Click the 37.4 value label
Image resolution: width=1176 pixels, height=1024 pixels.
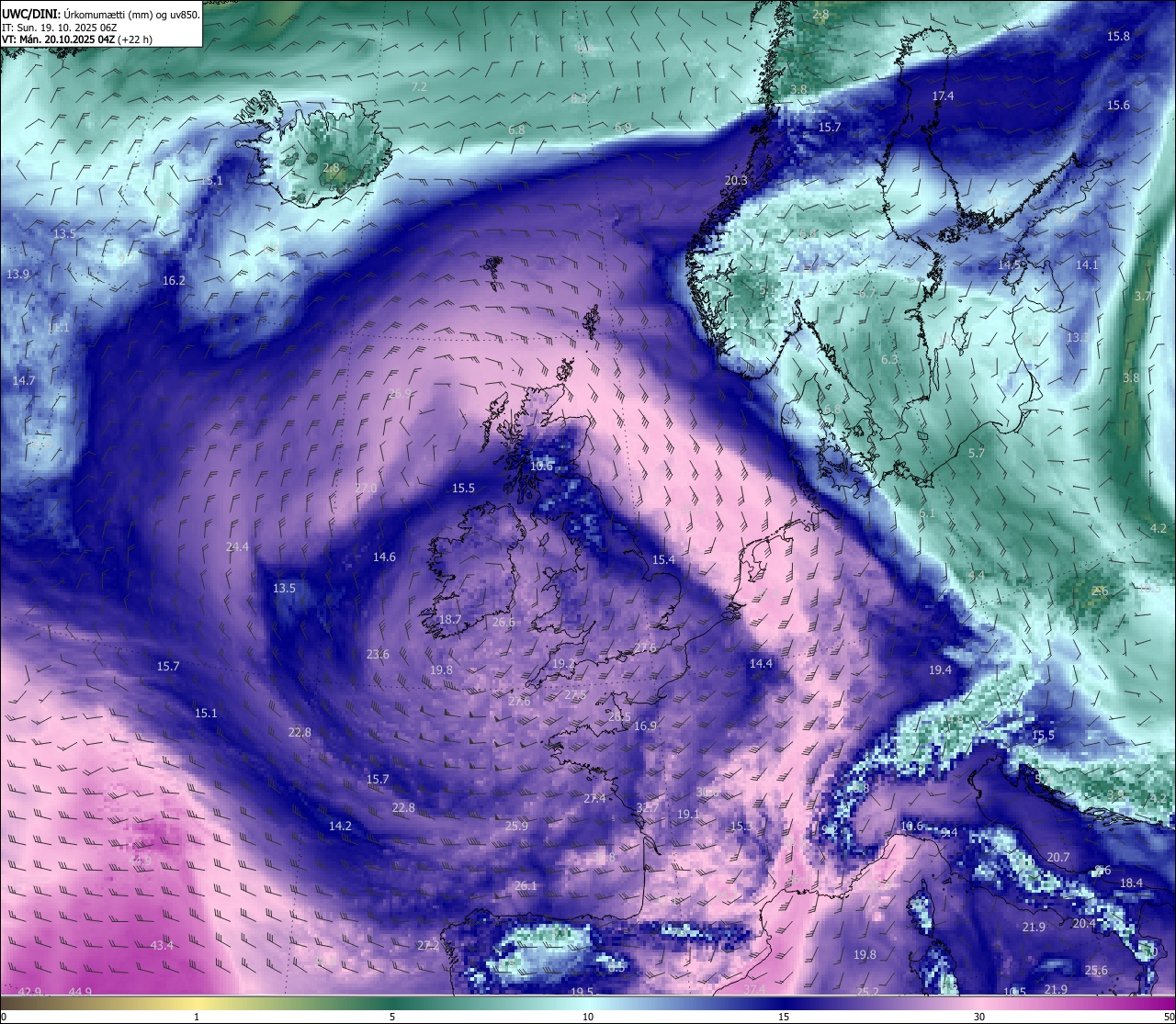pyautogui.click(x=754, y=989)
